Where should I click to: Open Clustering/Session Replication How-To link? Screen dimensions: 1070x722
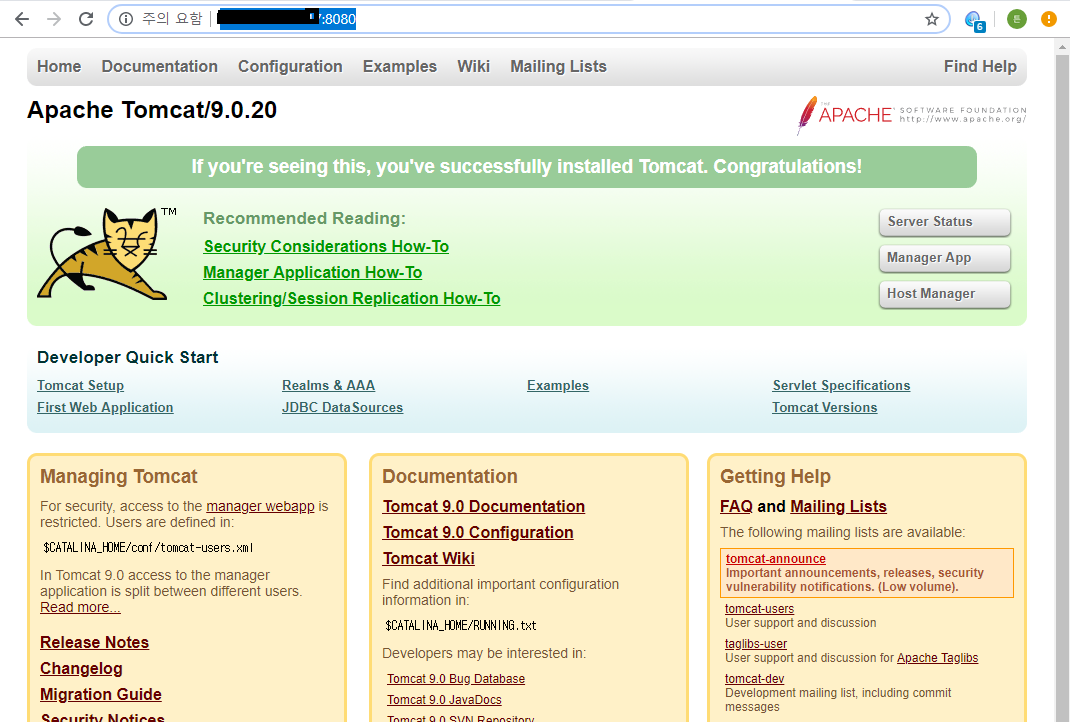point(351,298)
